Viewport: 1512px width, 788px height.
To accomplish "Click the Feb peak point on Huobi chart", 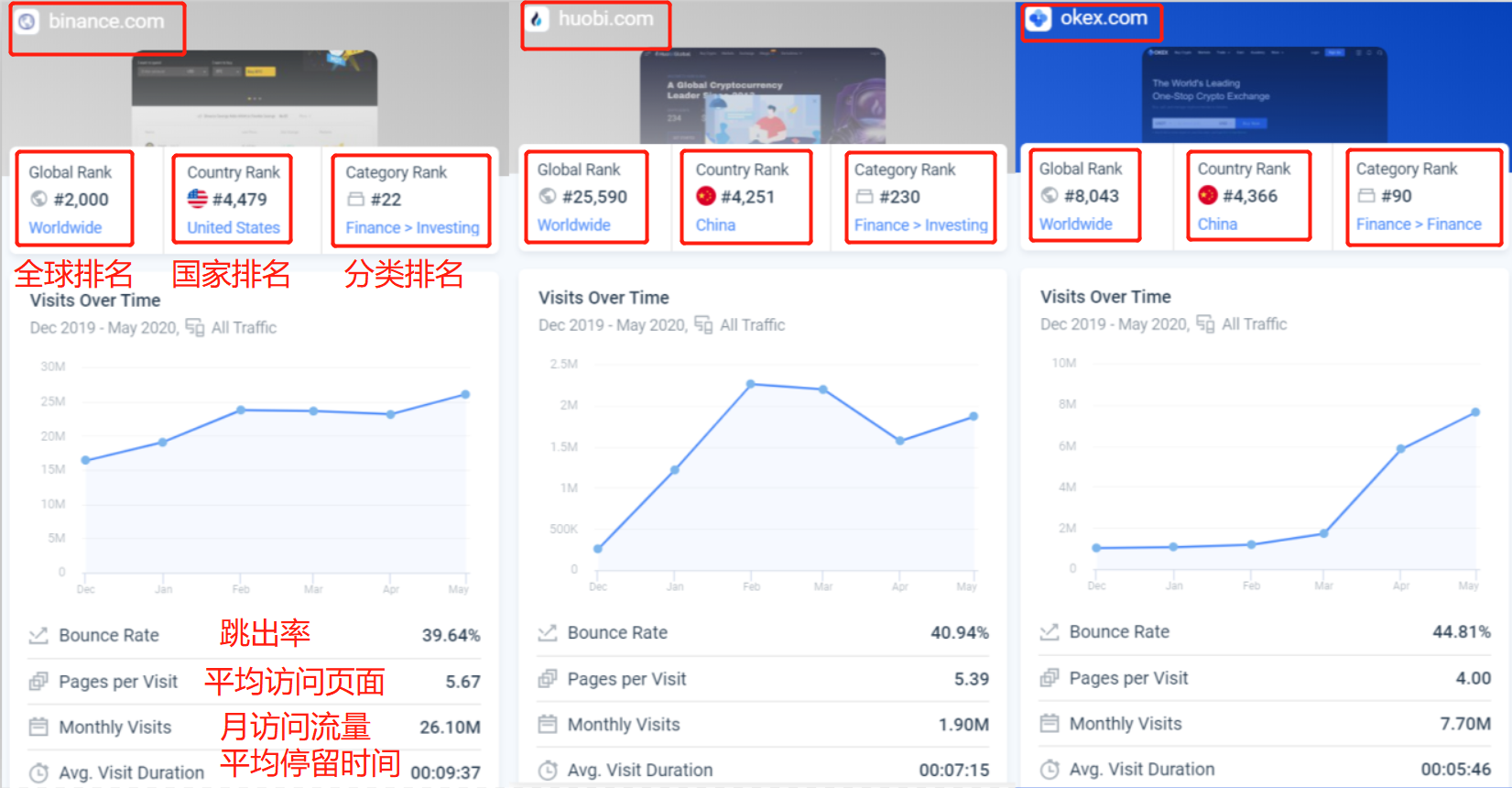I will [750, 384].
